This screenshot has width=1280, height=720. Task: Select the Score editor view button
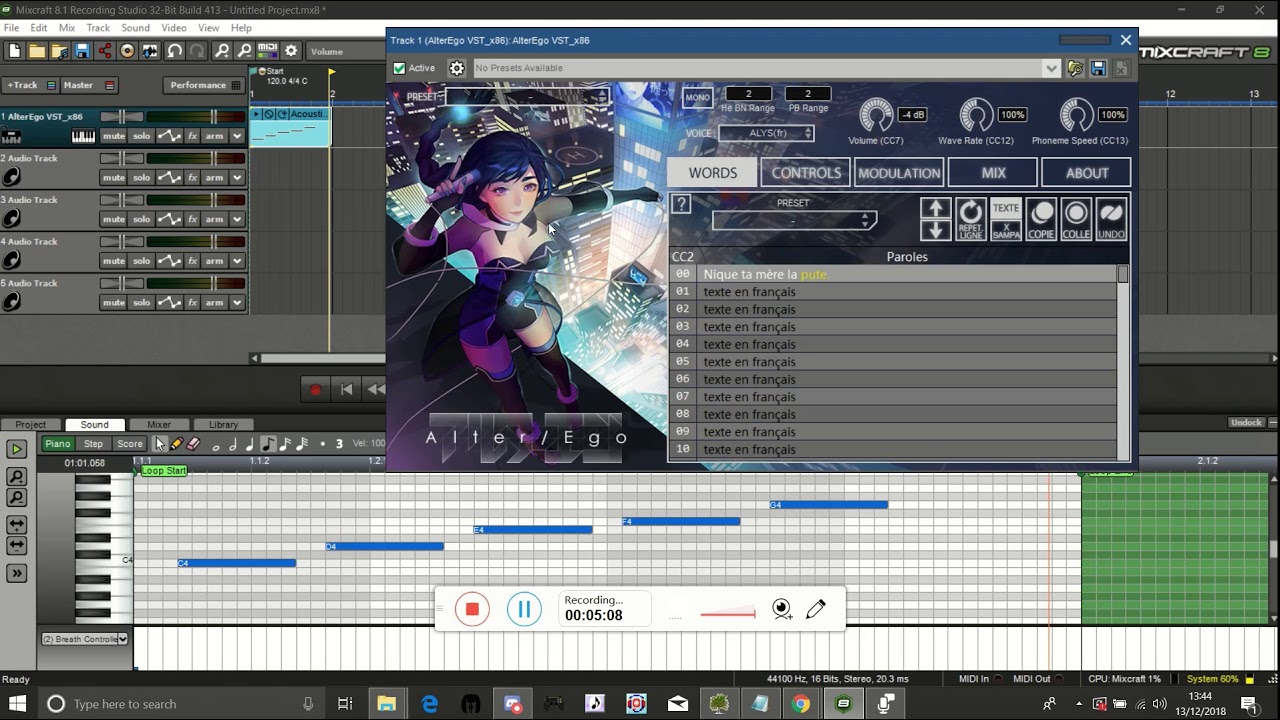[x=130, y=444]
